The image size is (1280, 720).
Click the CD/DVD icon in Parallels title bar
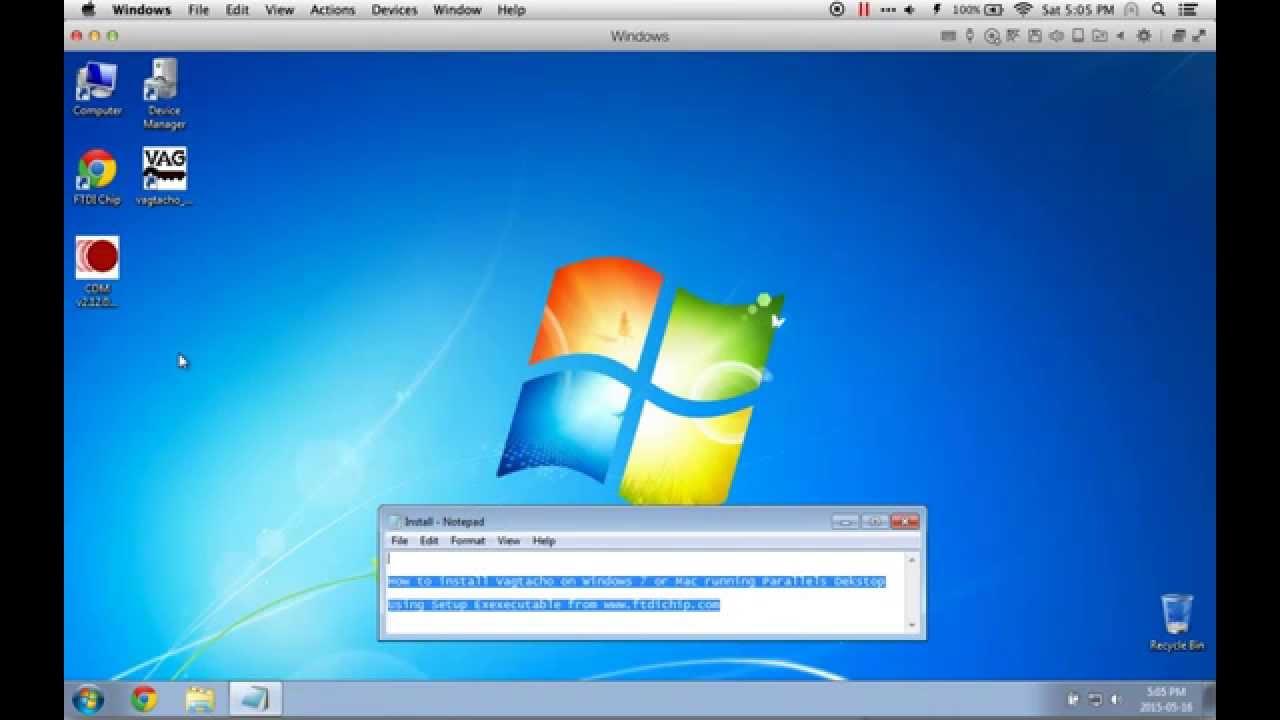click(x=992, y=36)
